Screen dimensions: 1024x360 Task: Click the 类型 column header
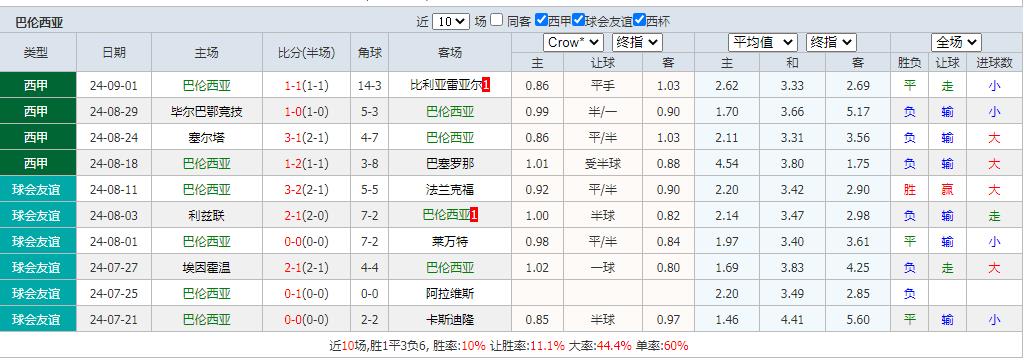(36, 53)
